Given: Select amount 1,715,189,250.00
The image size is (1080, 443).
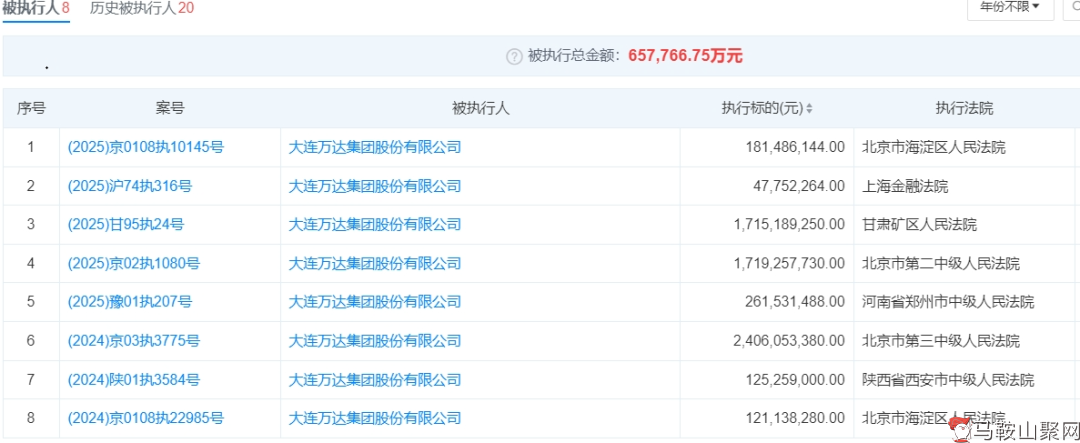Looking at the screenshot, I should 790,225.
